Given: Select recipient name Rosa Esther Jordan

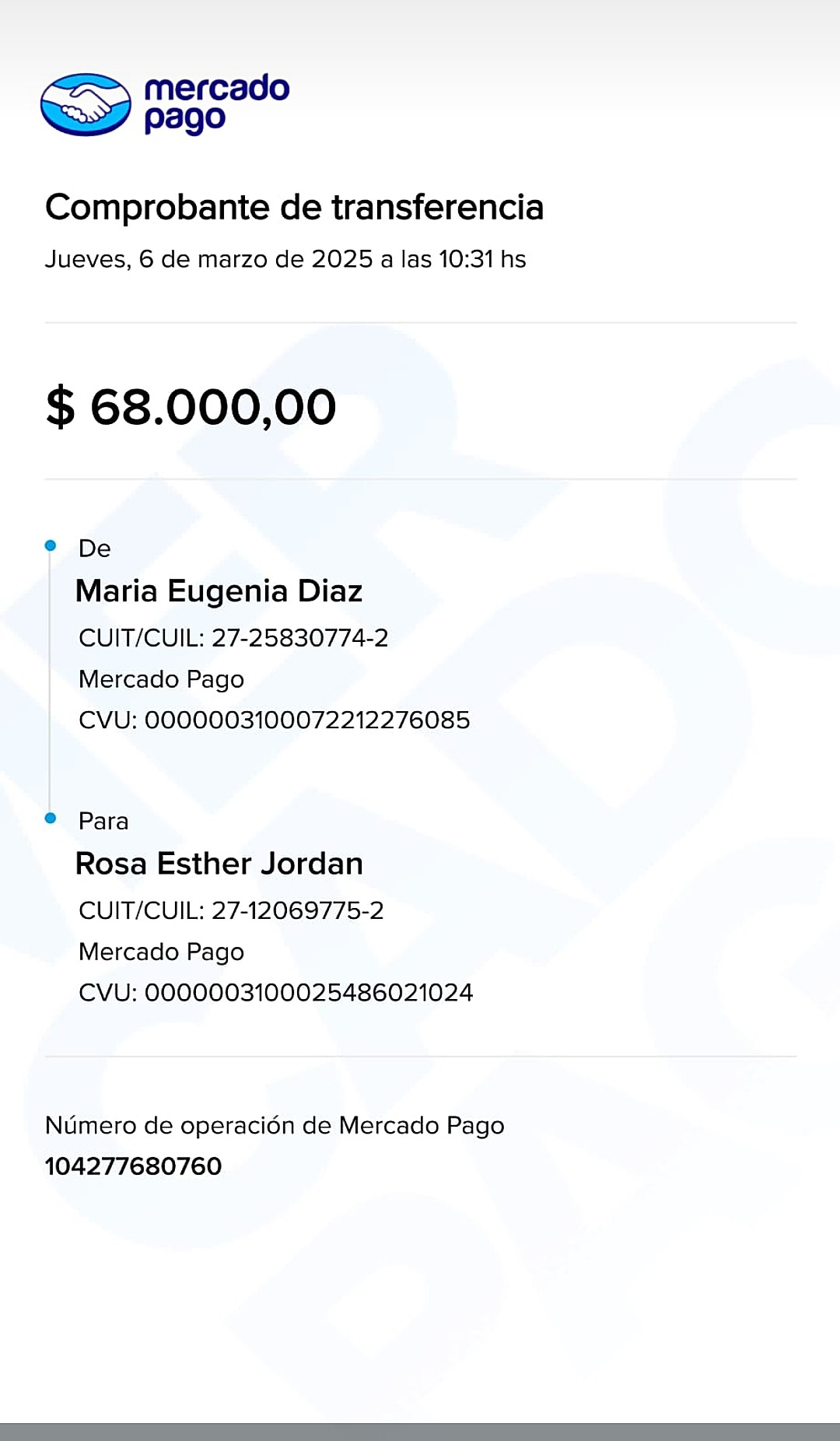Looking at the screenshot, I should [x=219, y=864].
